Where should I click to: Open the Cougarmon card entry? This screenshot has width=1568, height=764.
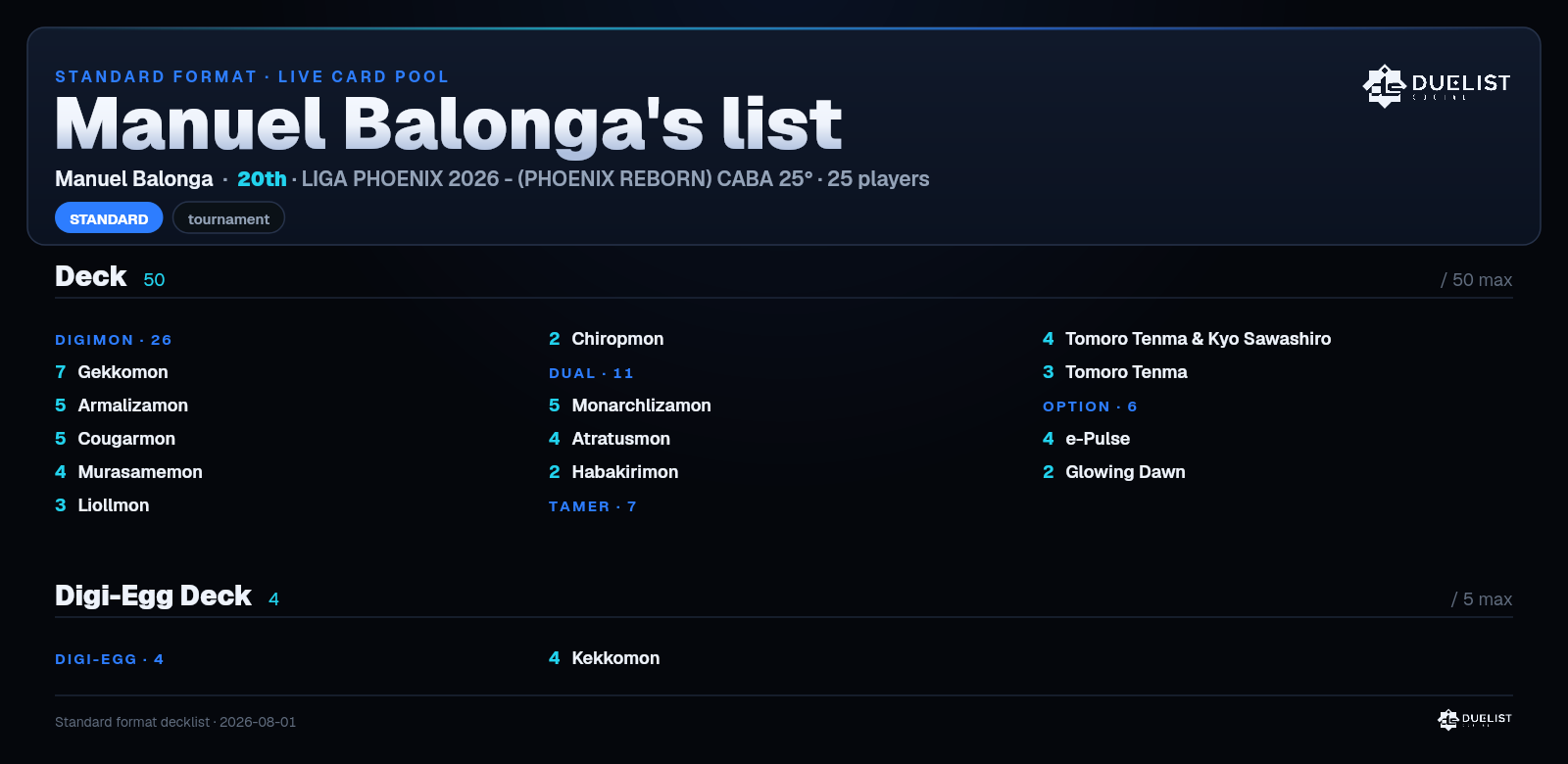(116, 439)
